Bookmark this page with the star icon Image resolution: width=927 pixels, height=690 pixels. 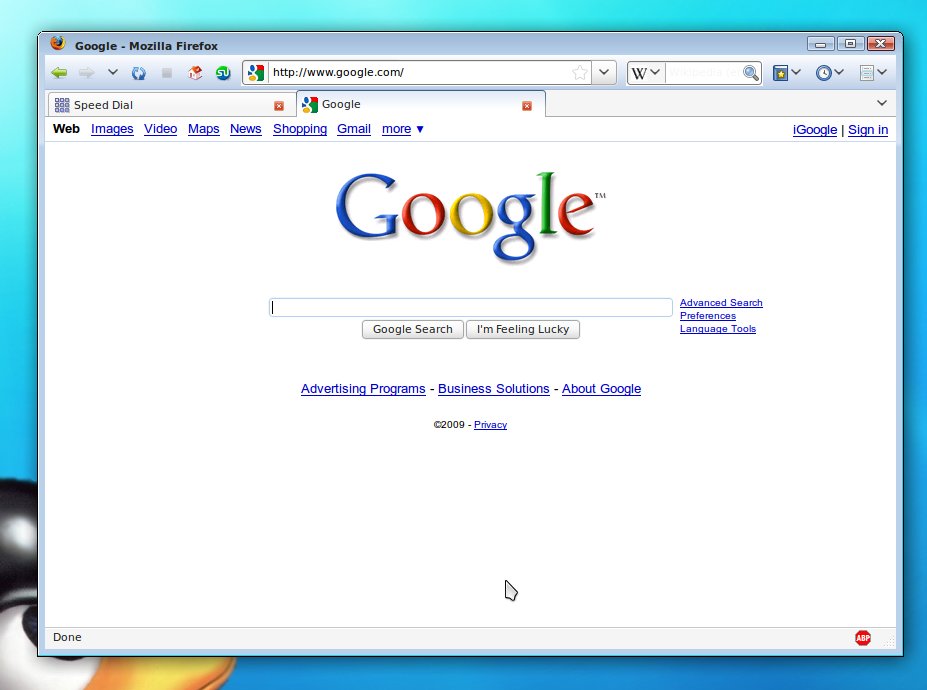click(580, 73)
